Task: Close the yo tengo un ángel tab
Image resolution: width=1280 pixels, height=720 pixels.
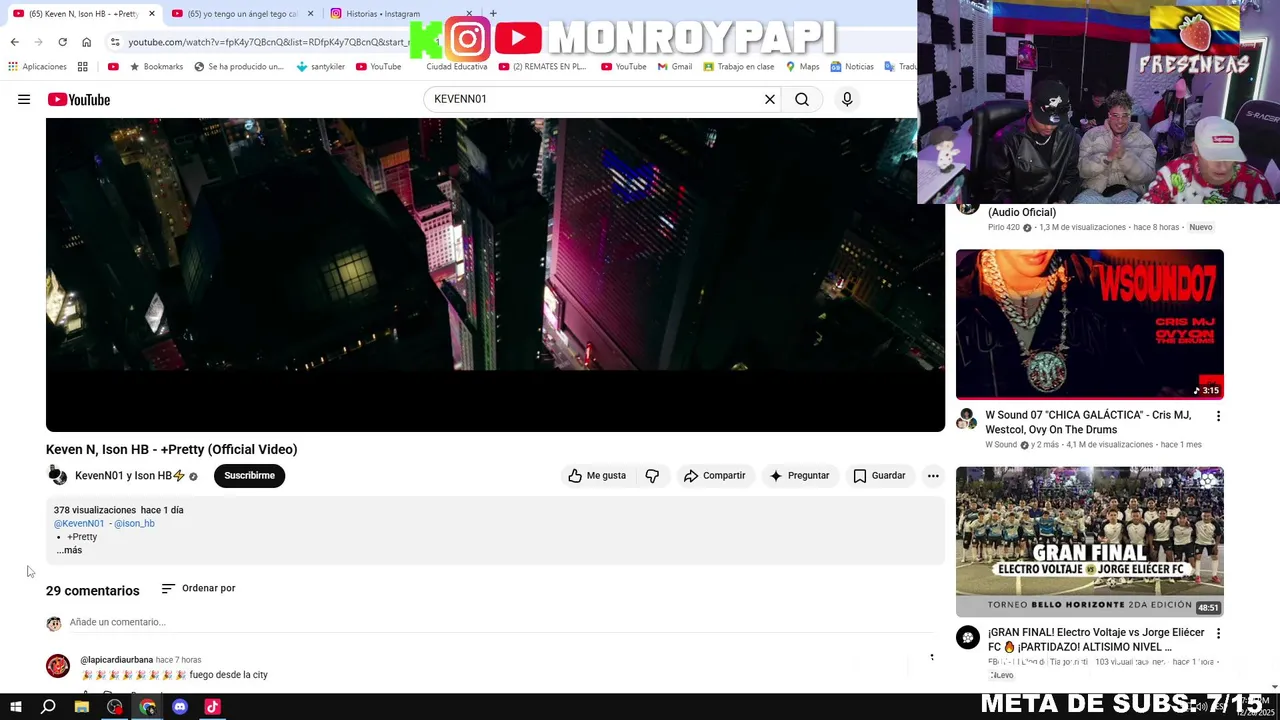Action: pos(311,14)
